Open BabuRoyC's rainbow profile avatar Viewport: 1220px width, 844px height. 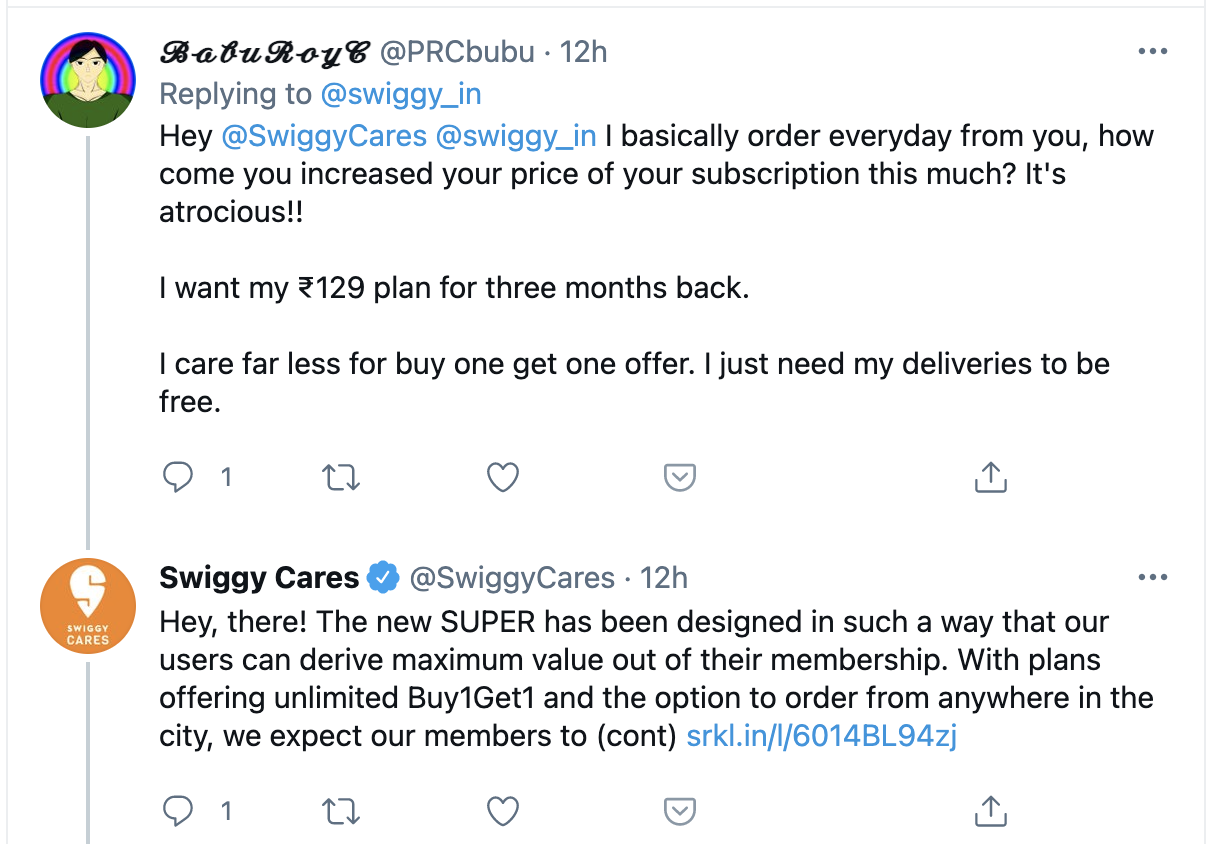coord(87,80)
